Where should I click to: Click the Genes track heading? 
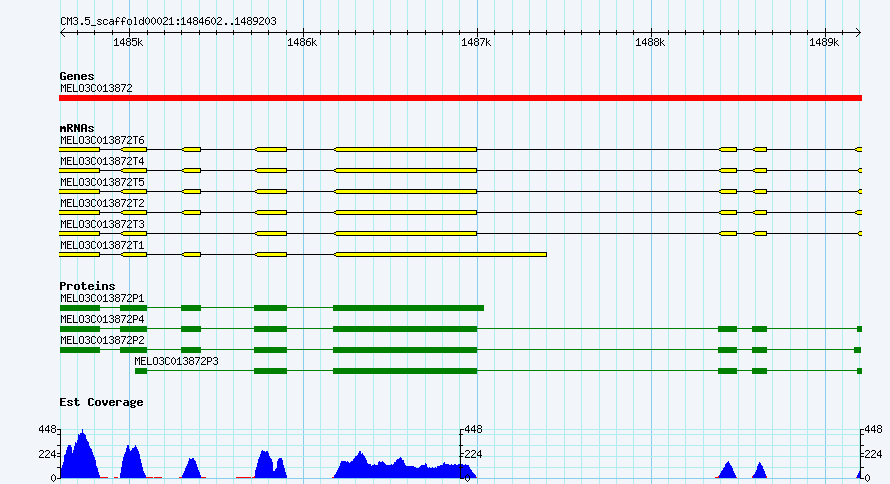pos(77,76)
